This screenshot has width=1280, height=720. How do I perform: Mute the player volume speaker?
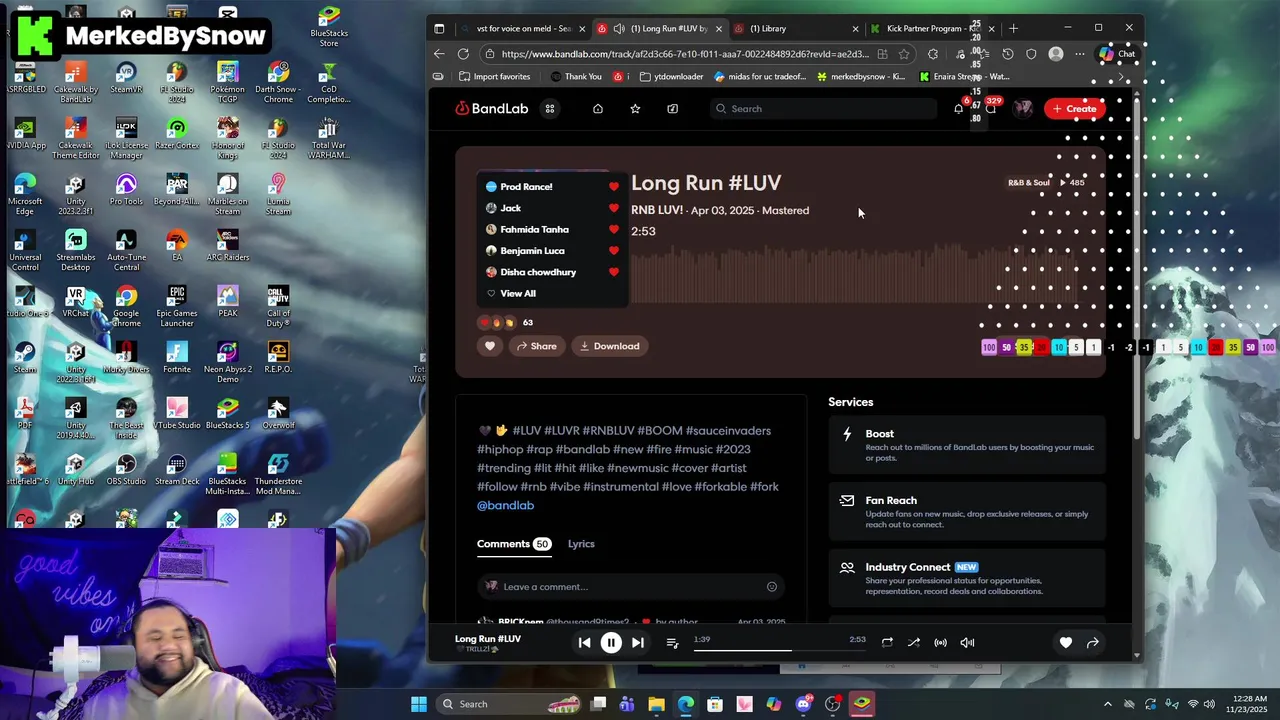tap(967, 643)
